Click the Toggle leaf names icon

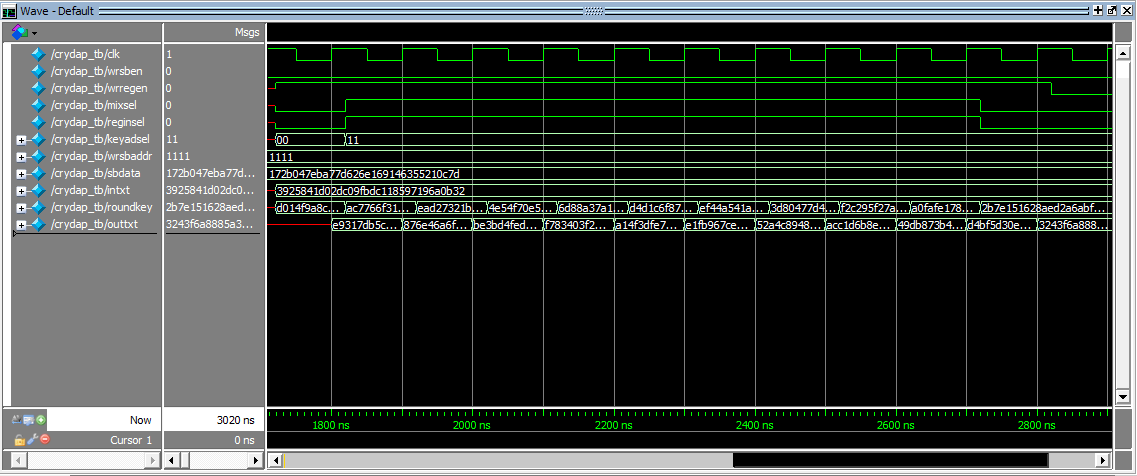click(x=17, y=420)
